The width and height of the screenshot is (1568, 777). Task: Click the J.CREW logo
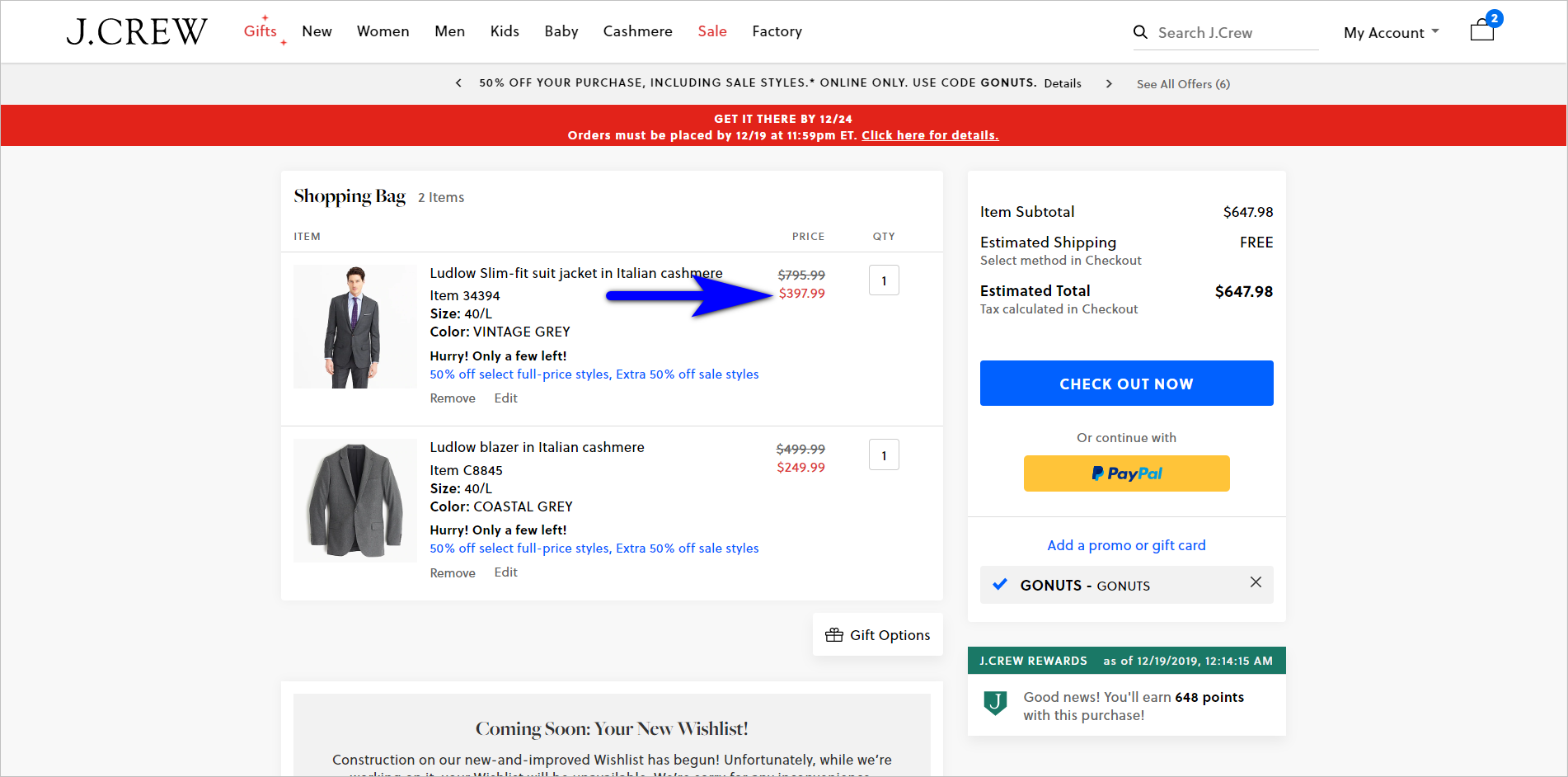pyautogui.click(x=136, y=30)
